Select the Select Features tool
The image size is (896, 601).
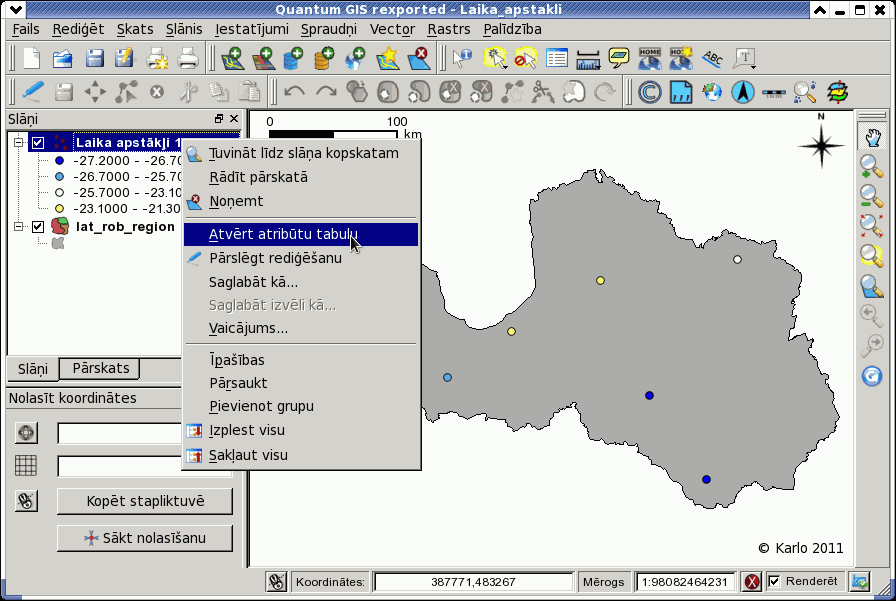[495, 58]
